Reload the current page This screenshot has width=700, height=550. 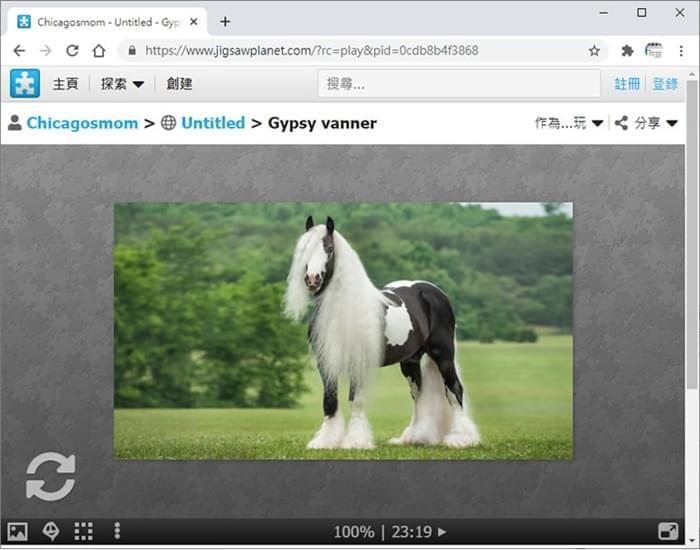point(72,50)
